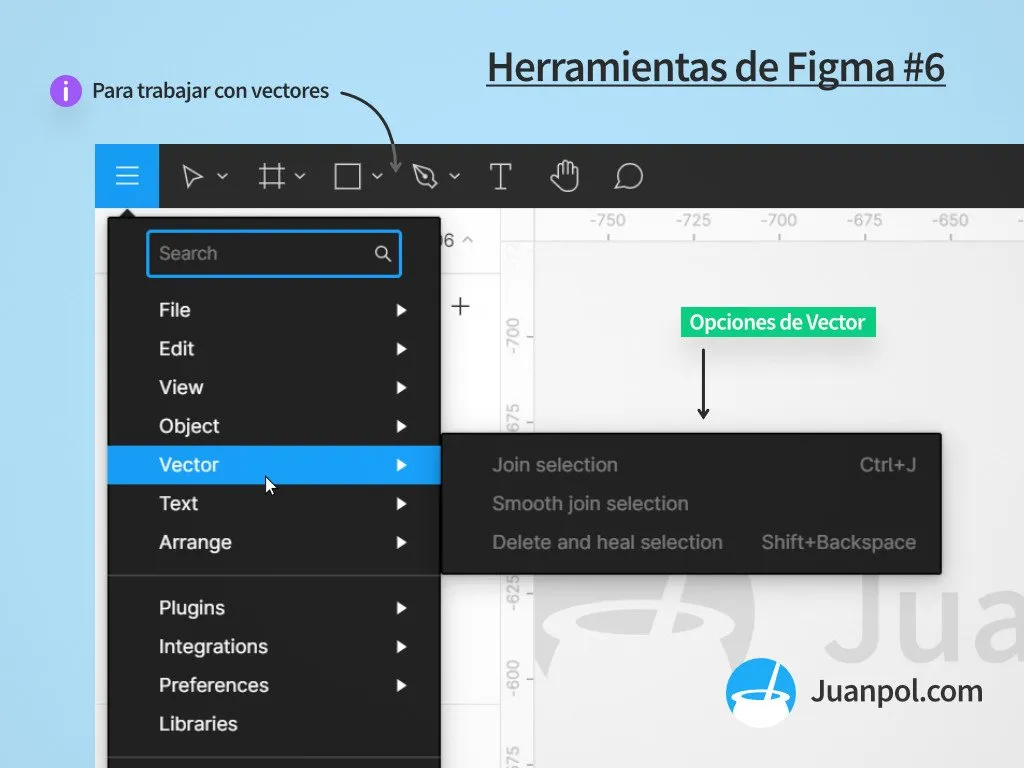The width and height of the screenshot is (1024, 768).
Task: Click the magnifier icon in the search box
Action: [x=383, y=253]
